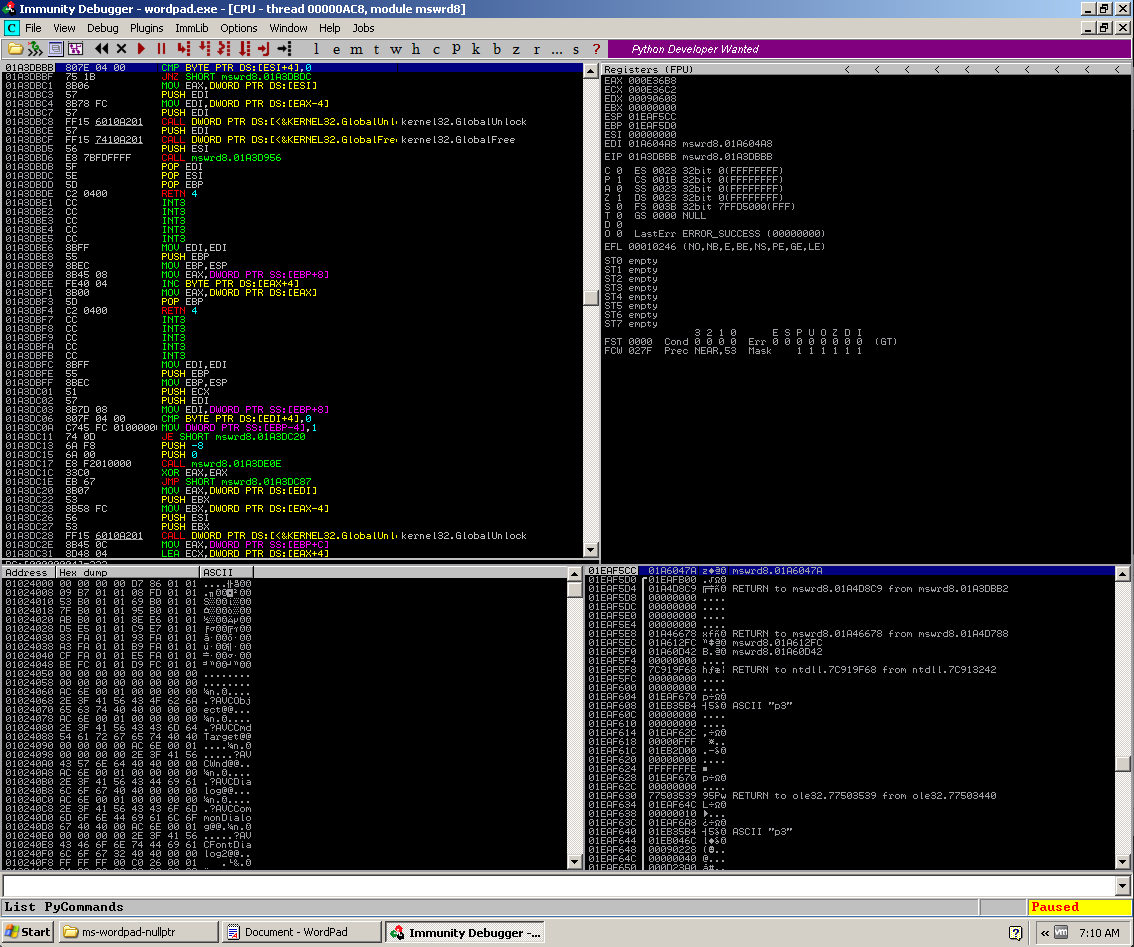Restart the program with the rewind icon
This screenshot has width=1134, height=947.
[x=101, y=49]
